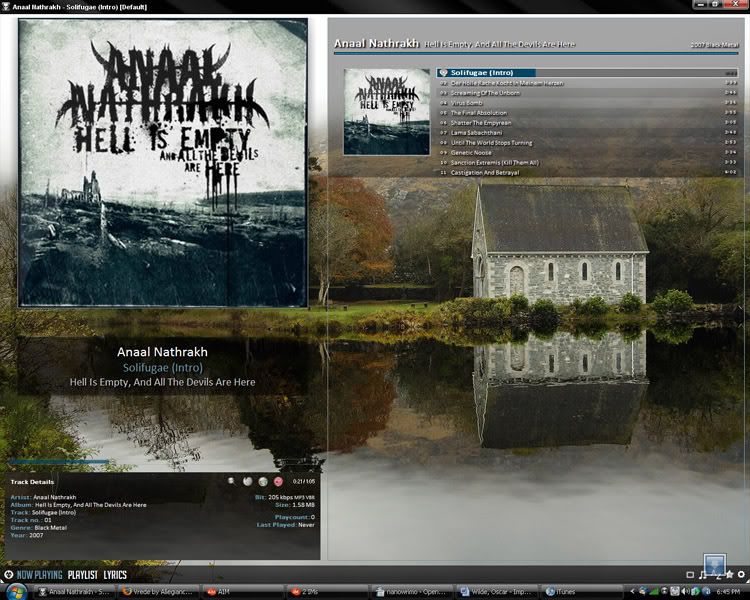Image resolution: width=750 pixels, height=600 pixels.
Task: Switch to the NOW PLAYING tab
Action: (40, 575)
